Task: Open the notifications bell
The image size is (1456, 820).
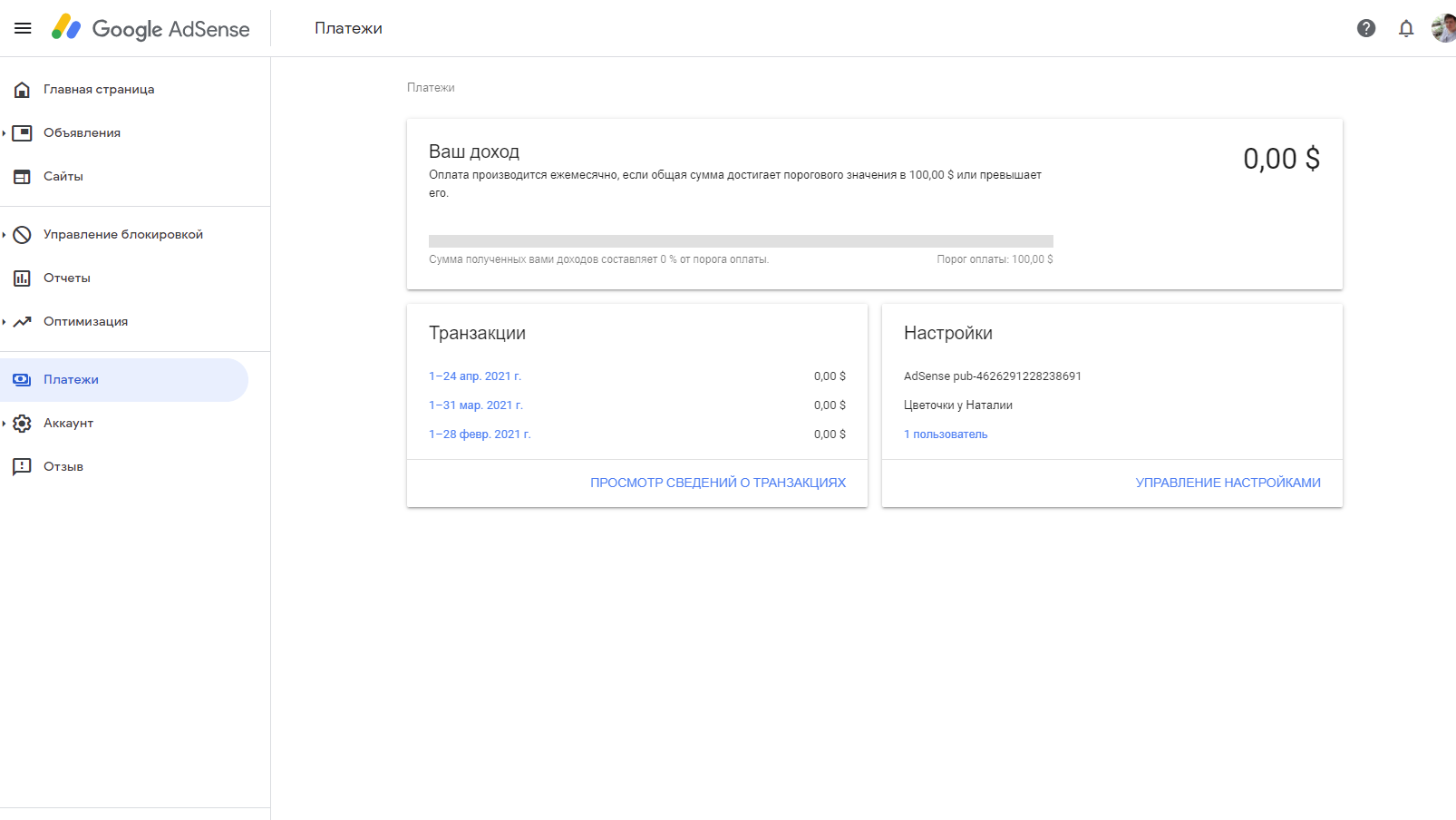Action: (x=1406, y=28)
